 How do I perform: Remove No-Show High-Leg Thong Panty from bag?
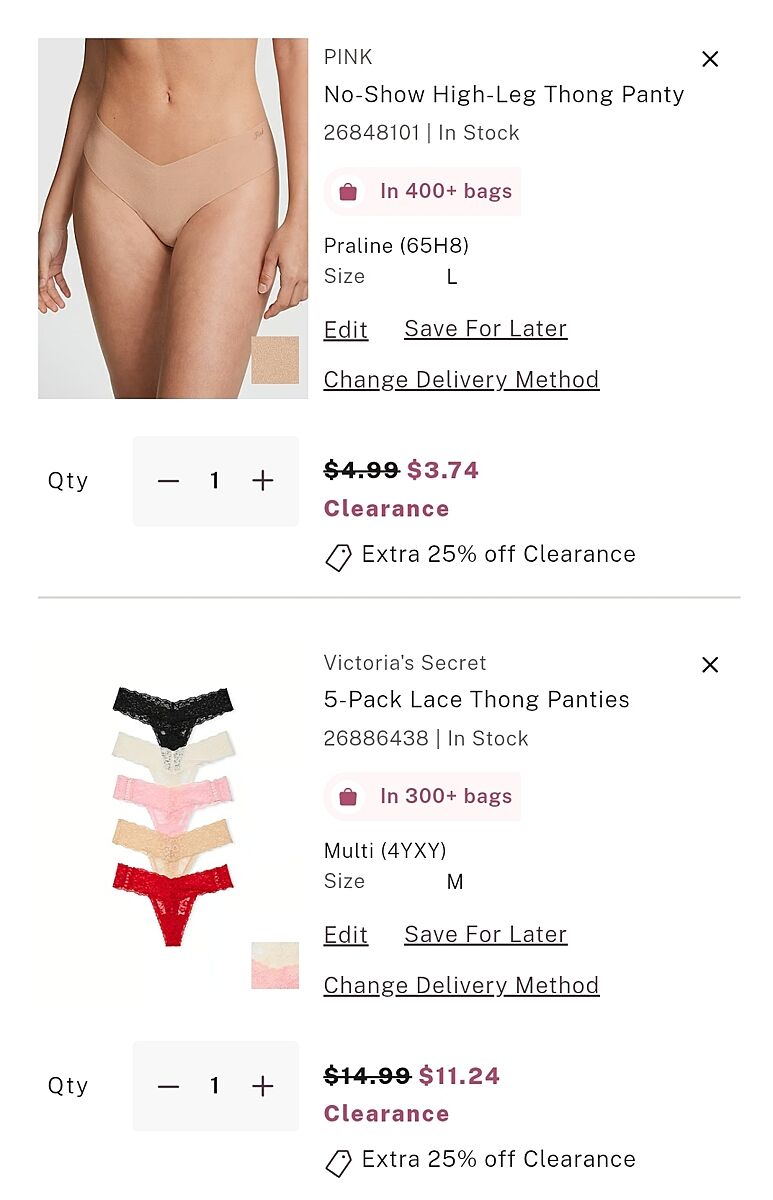coord(710,59)
